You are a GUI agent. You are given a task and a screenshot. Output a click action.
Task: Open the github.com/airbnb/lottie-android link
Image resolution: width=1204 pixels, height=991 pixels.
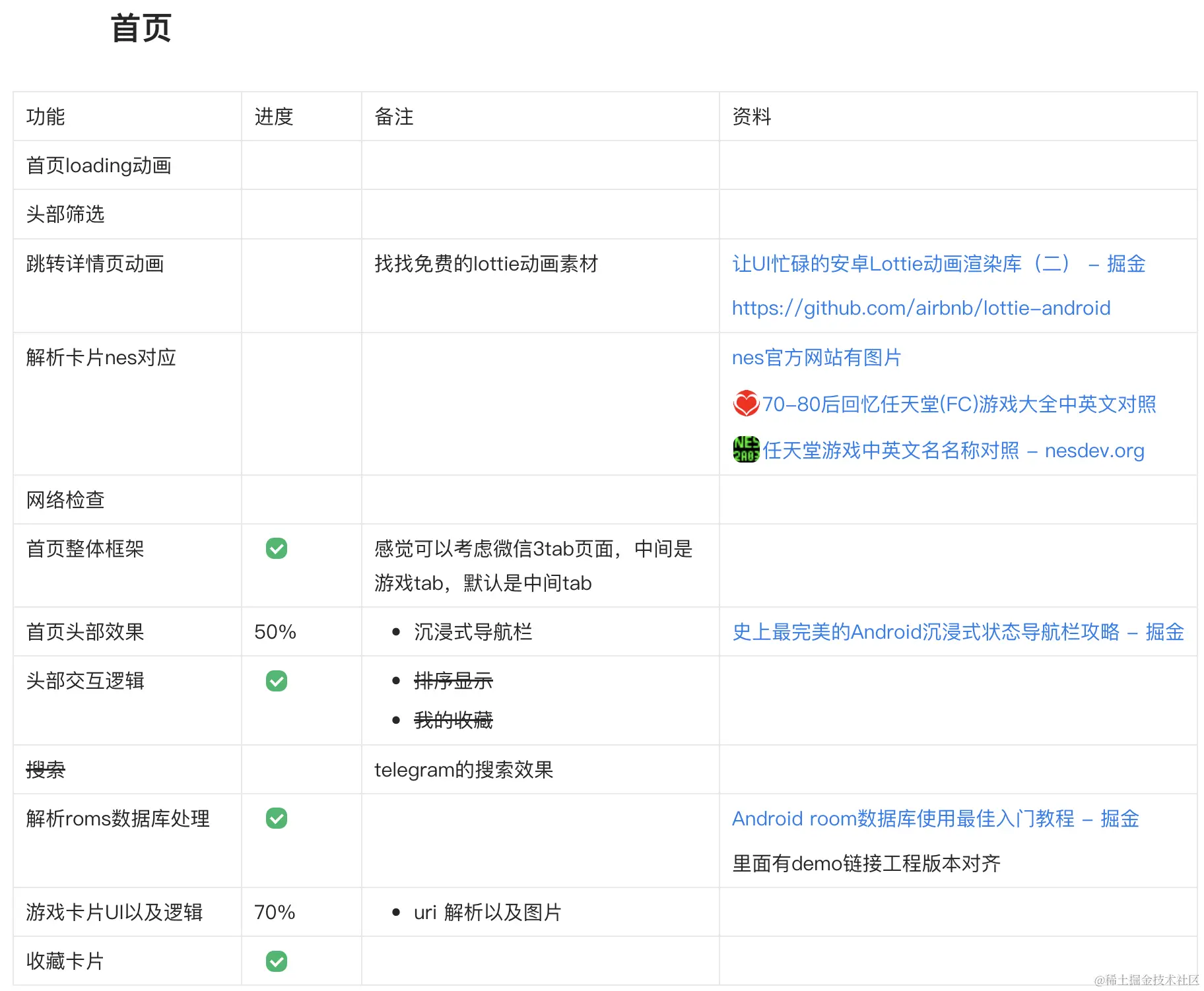click(x=921, y=308)
